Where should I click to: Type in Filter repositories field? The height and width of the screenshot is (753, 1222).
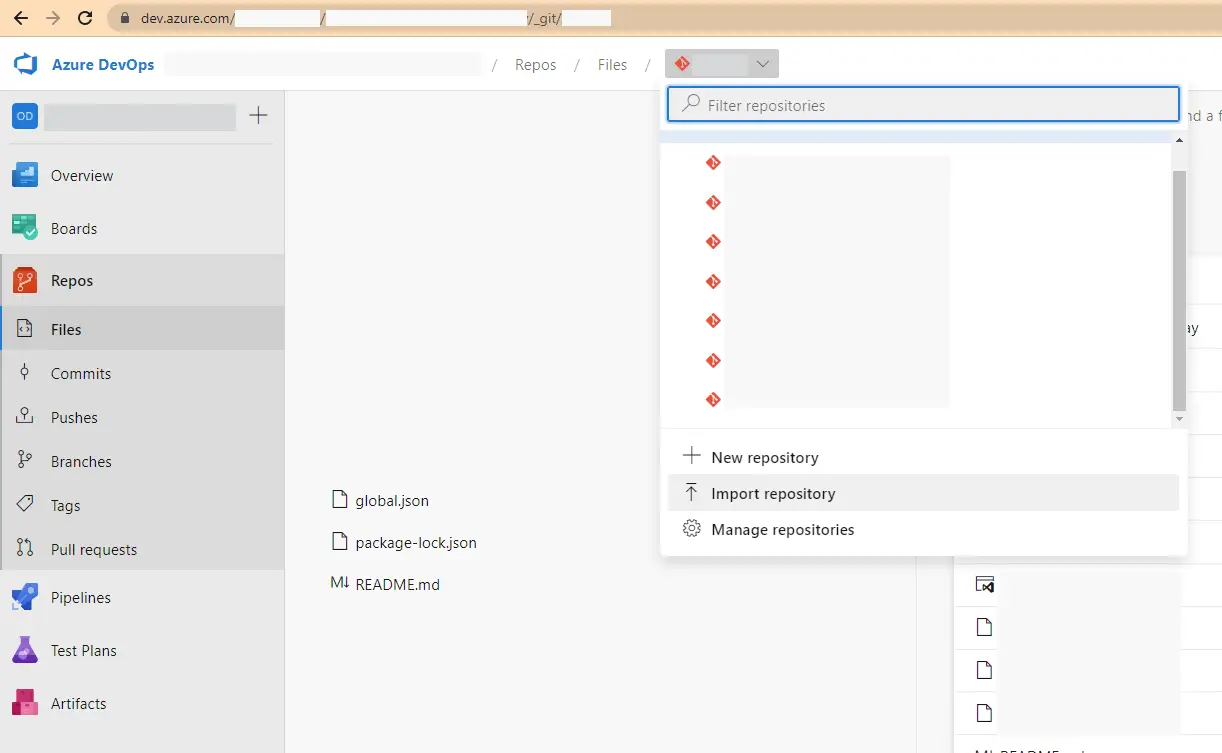tap(935, 105)
